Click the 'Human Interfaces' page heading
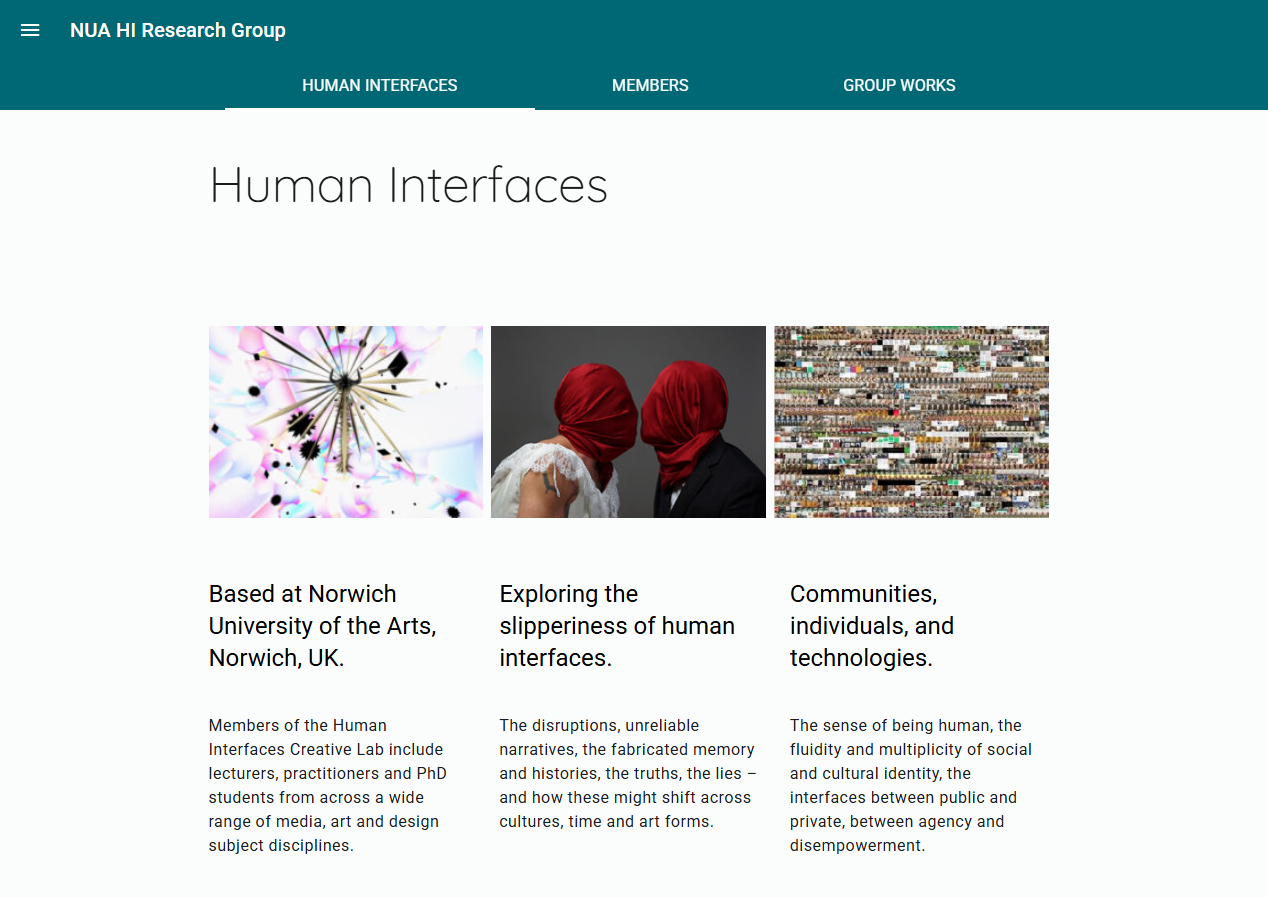The image size is (1268, 897). point(407,186)
